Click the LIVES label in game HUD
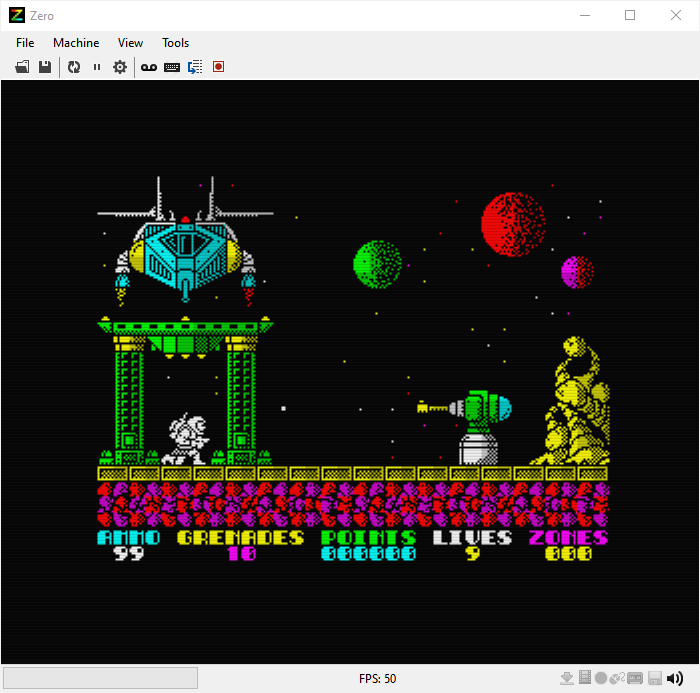This screenshot has width=700, height=693. (472, 537)
